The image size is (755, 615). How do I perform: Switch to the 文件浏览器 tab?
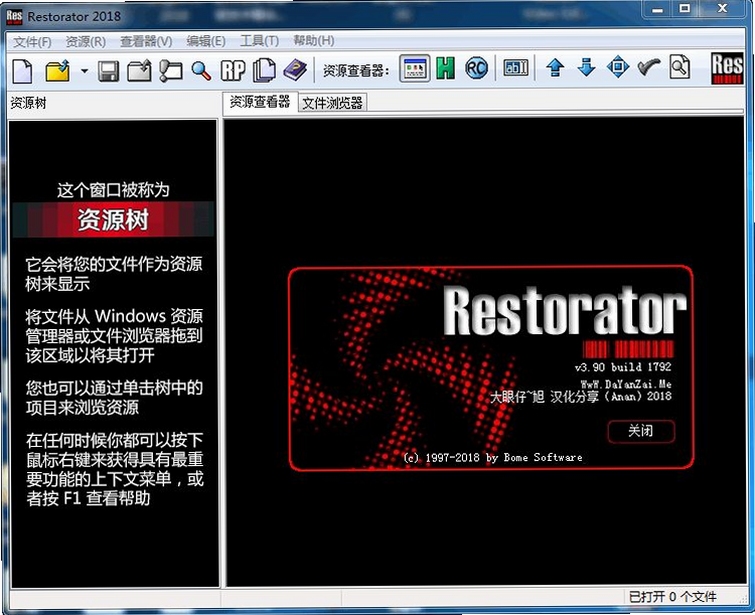(333, 103)
